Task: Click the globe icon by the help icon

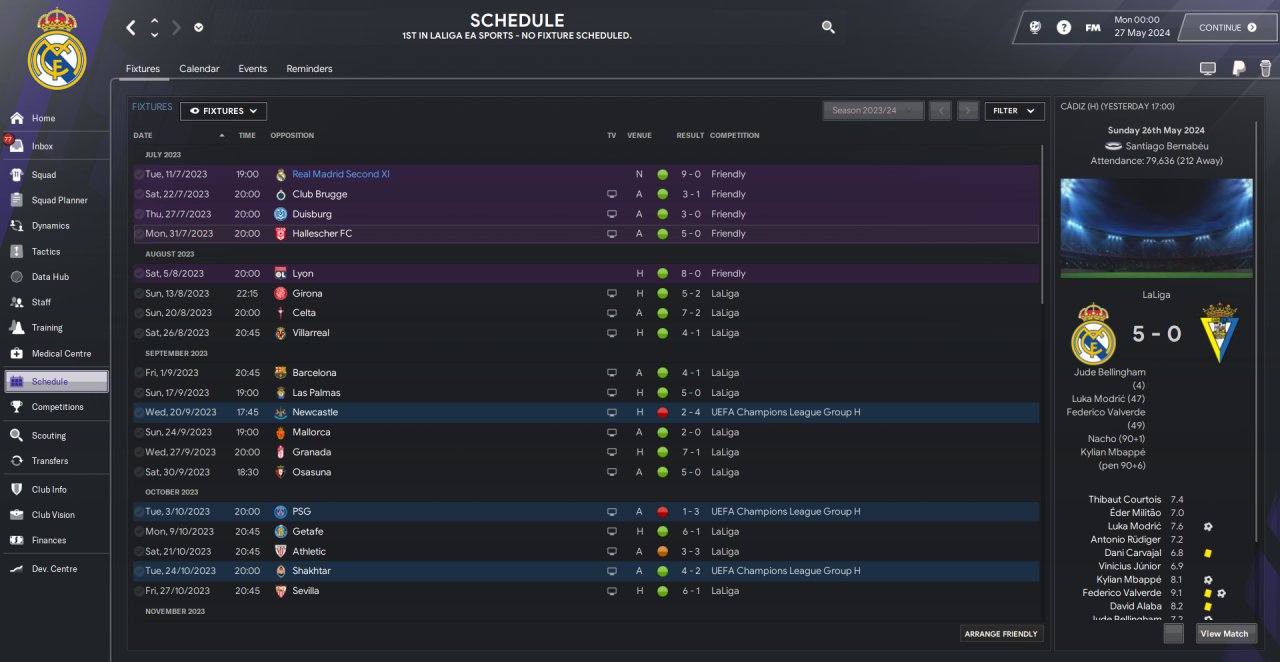Action: pyautogui.click(x=1035, y=28)
